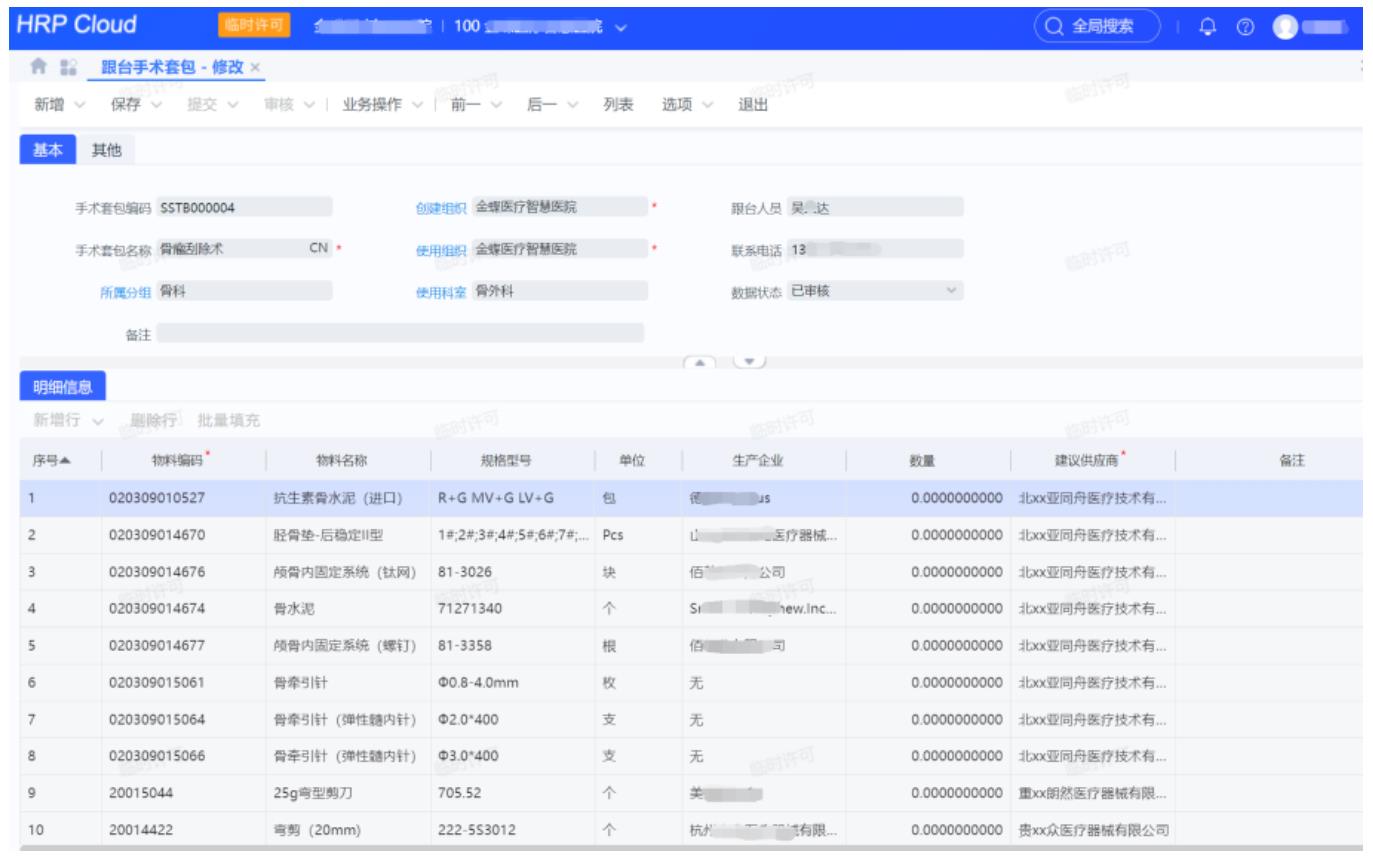
Task: Open user avatar profile
Action: [x=1286, y=26]
